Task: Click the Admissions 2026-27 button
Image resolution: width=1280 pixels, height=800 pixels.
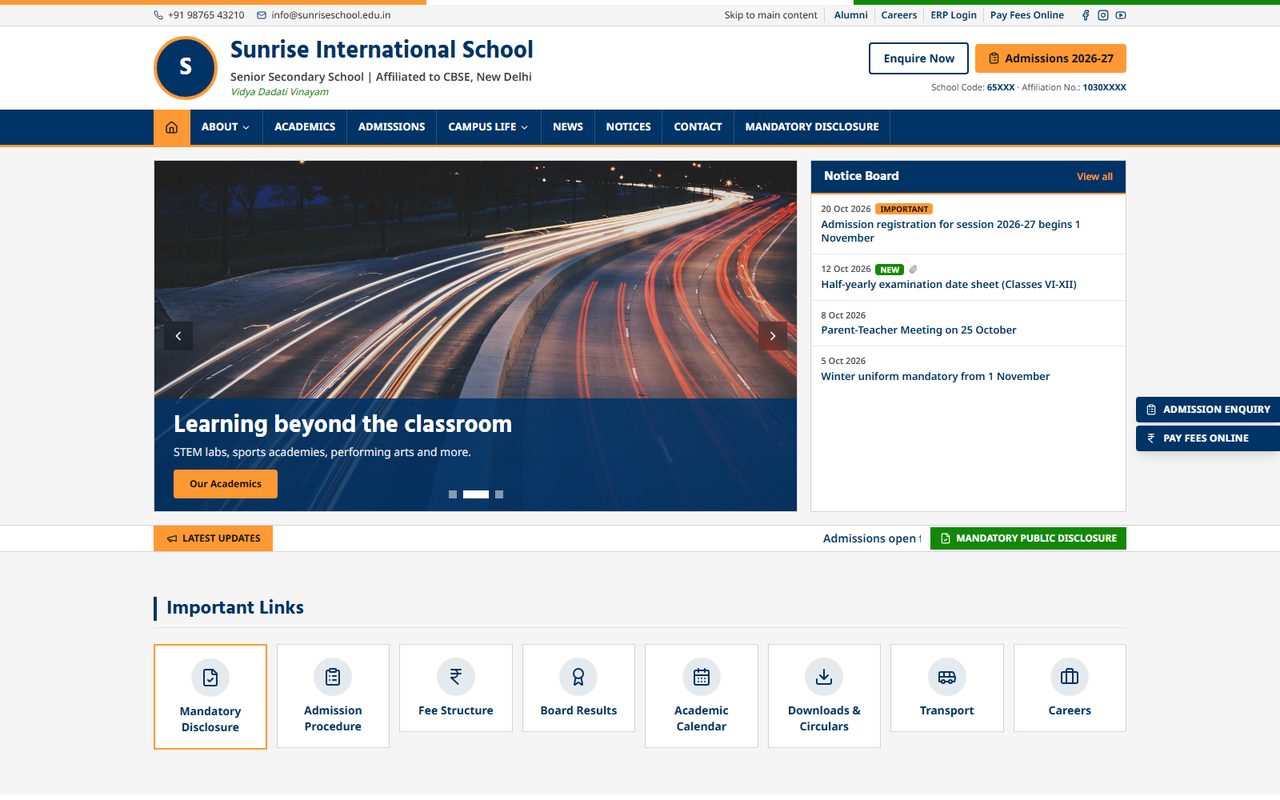Action: point(1051,58)
